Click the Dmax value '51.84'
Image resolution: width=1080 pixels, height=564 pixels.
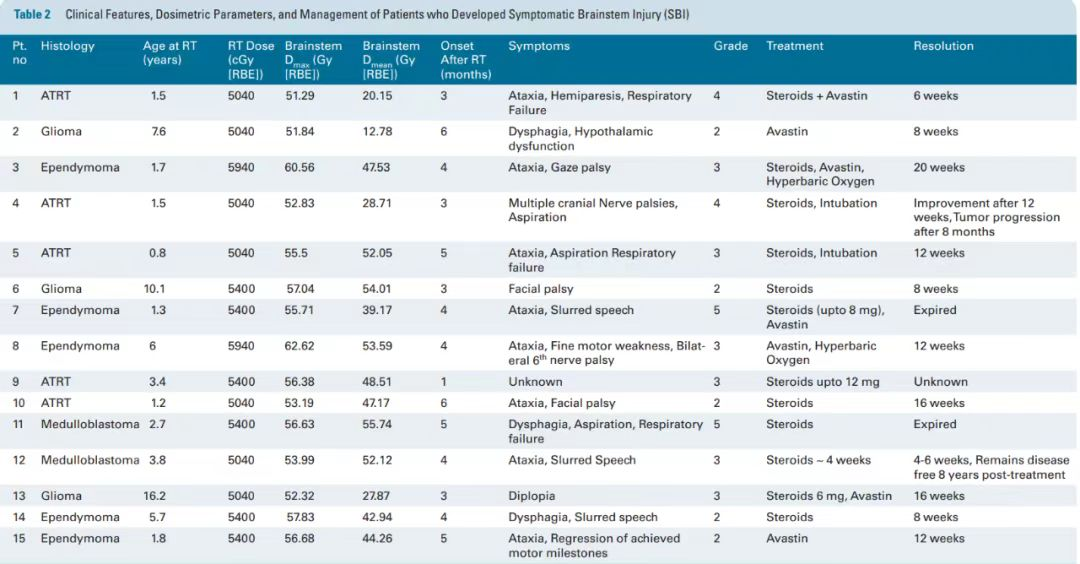[300, 132]
